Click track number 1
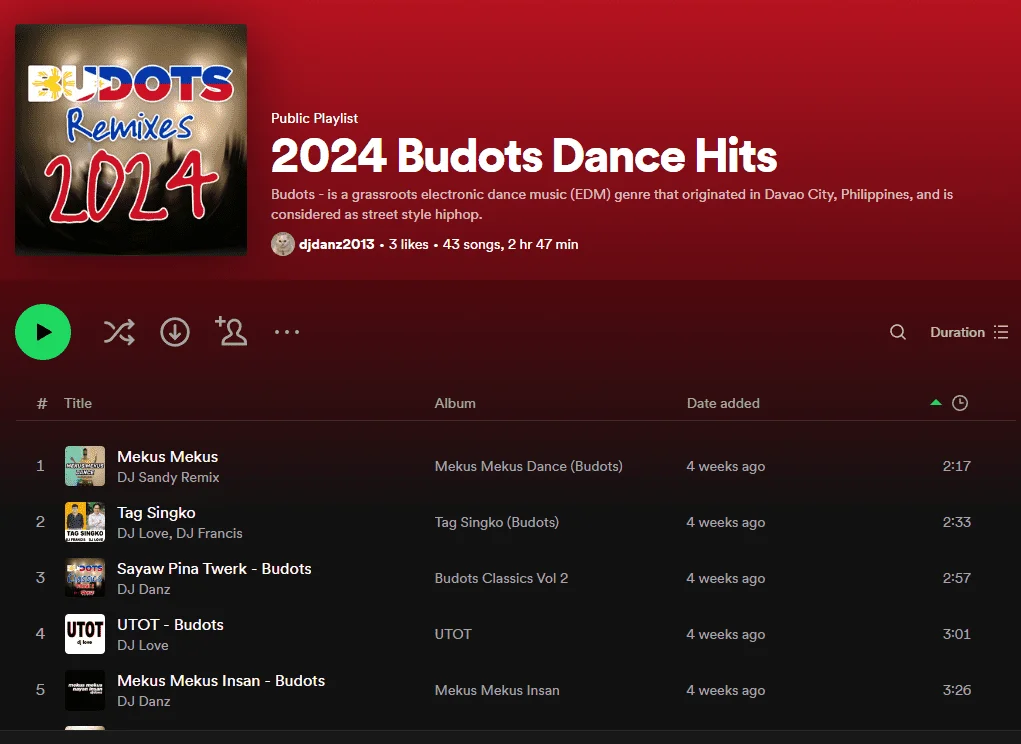The image size is (1021, 744). point(40,466)
